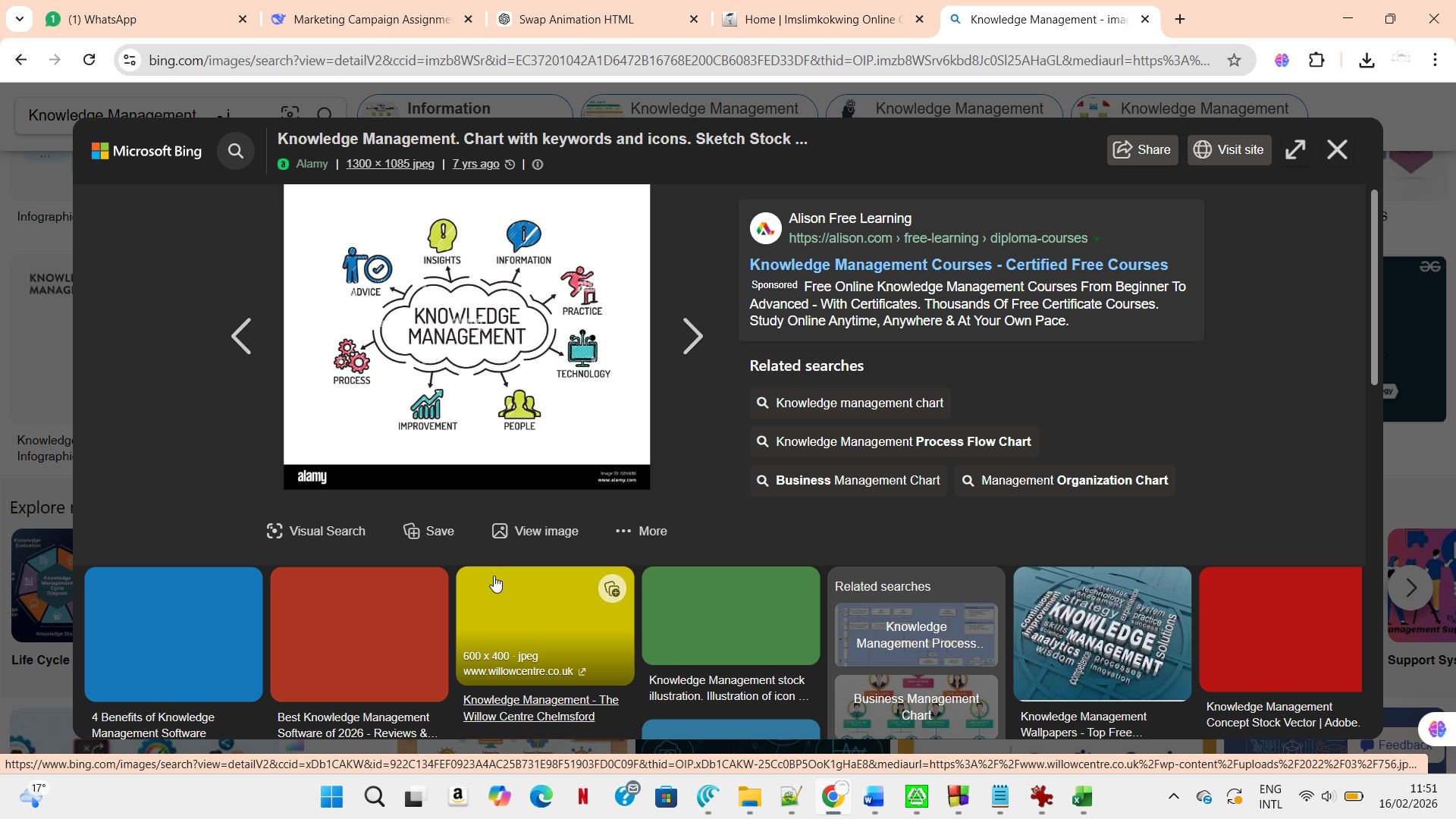Open browser tab search chevron

click(19, 19)
